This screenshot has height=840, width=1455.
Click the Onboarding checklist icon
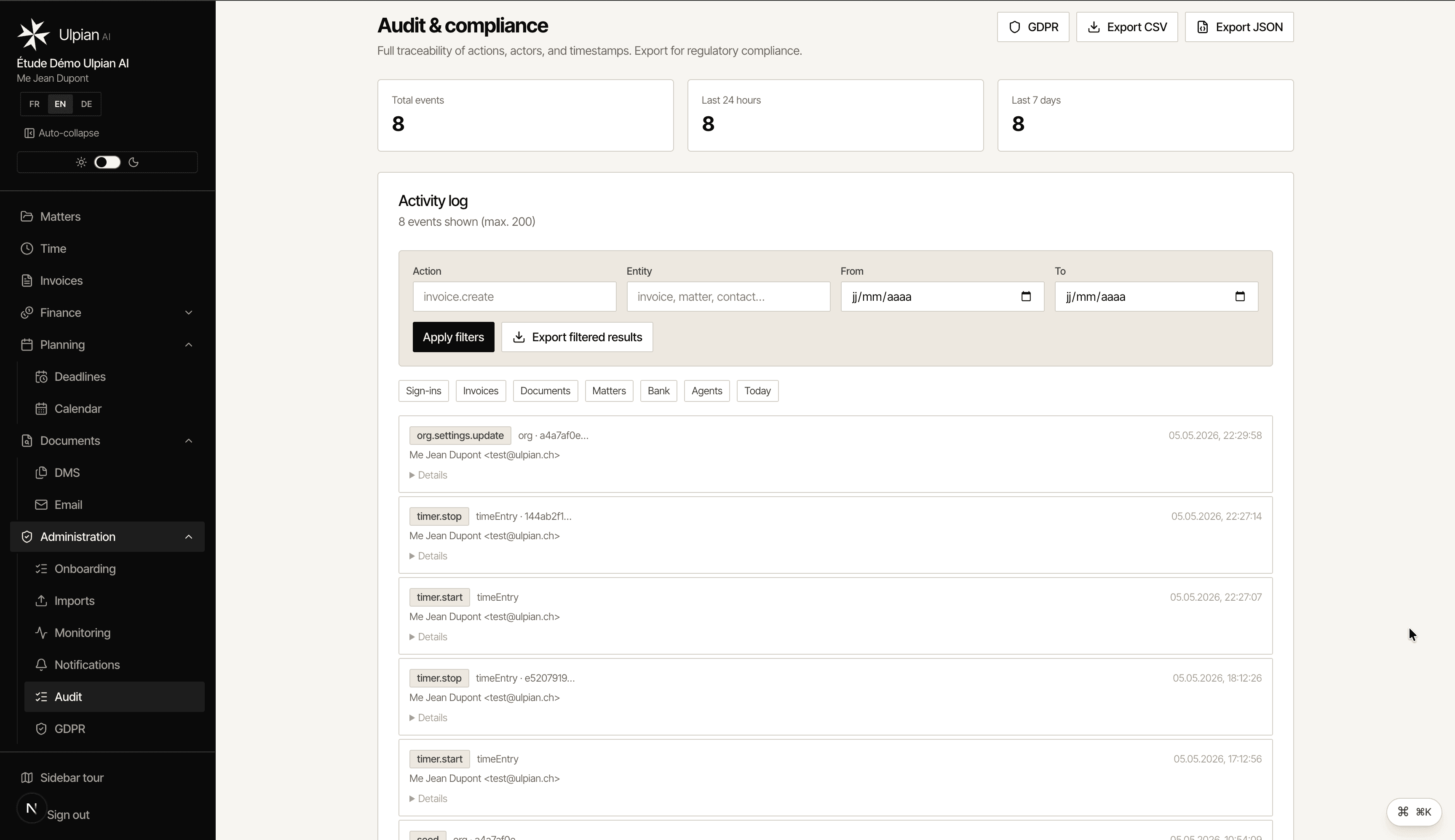[41, 569]
